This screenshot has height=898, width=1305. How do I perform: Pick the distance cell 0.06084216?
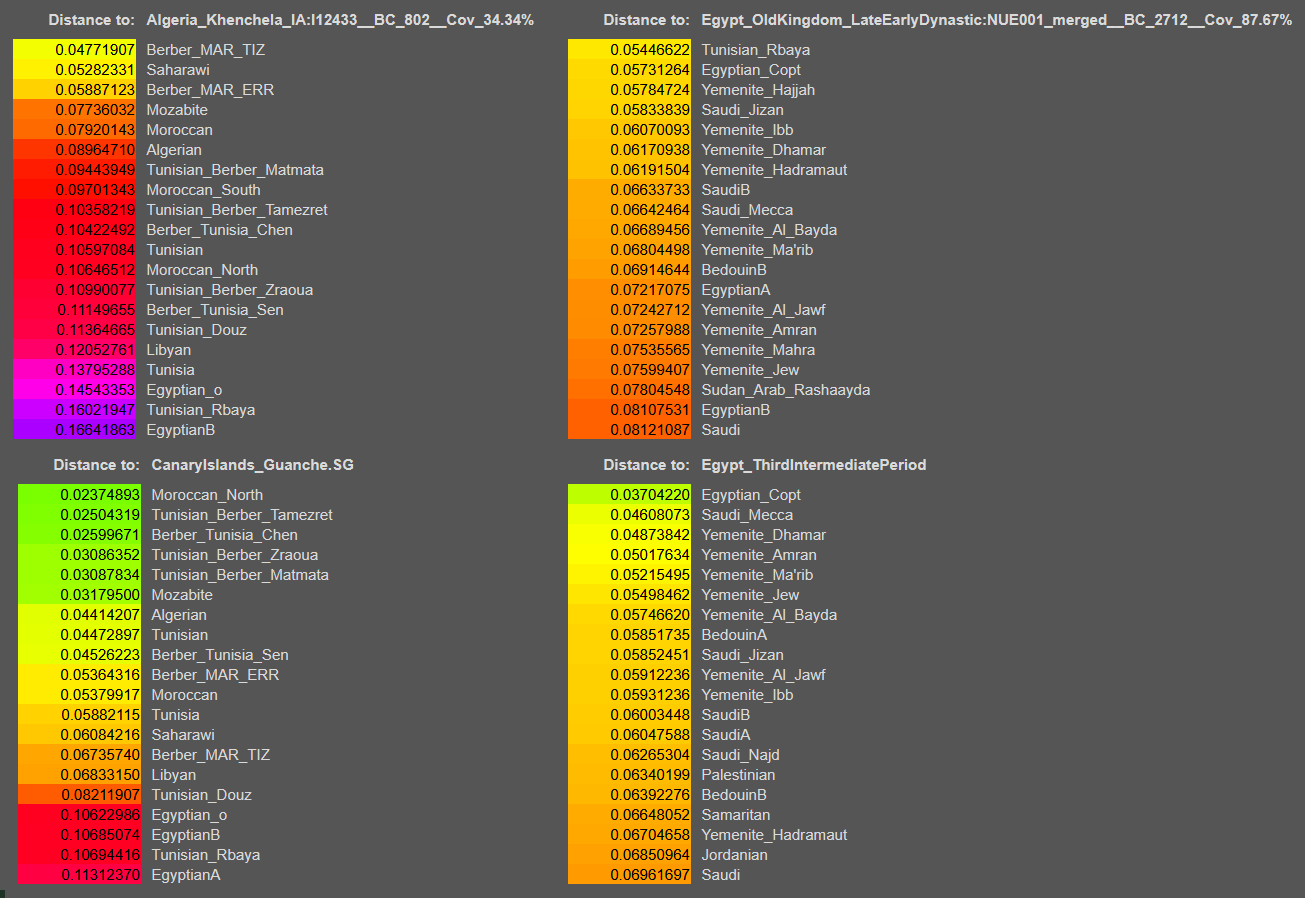pyautogui.click(x=80, y=735)
